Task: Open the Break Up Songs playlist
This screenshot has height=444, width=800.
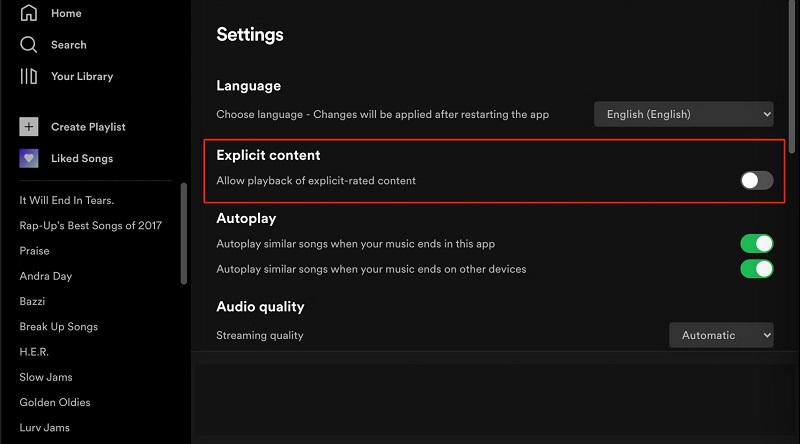Action: coord(58,327)
